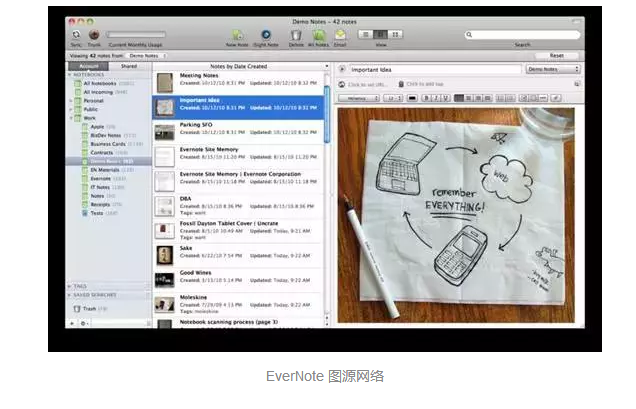Insert a horizontal rule with toolbar icon
This screenshot has width=636, height=409.
click(543, 98)
